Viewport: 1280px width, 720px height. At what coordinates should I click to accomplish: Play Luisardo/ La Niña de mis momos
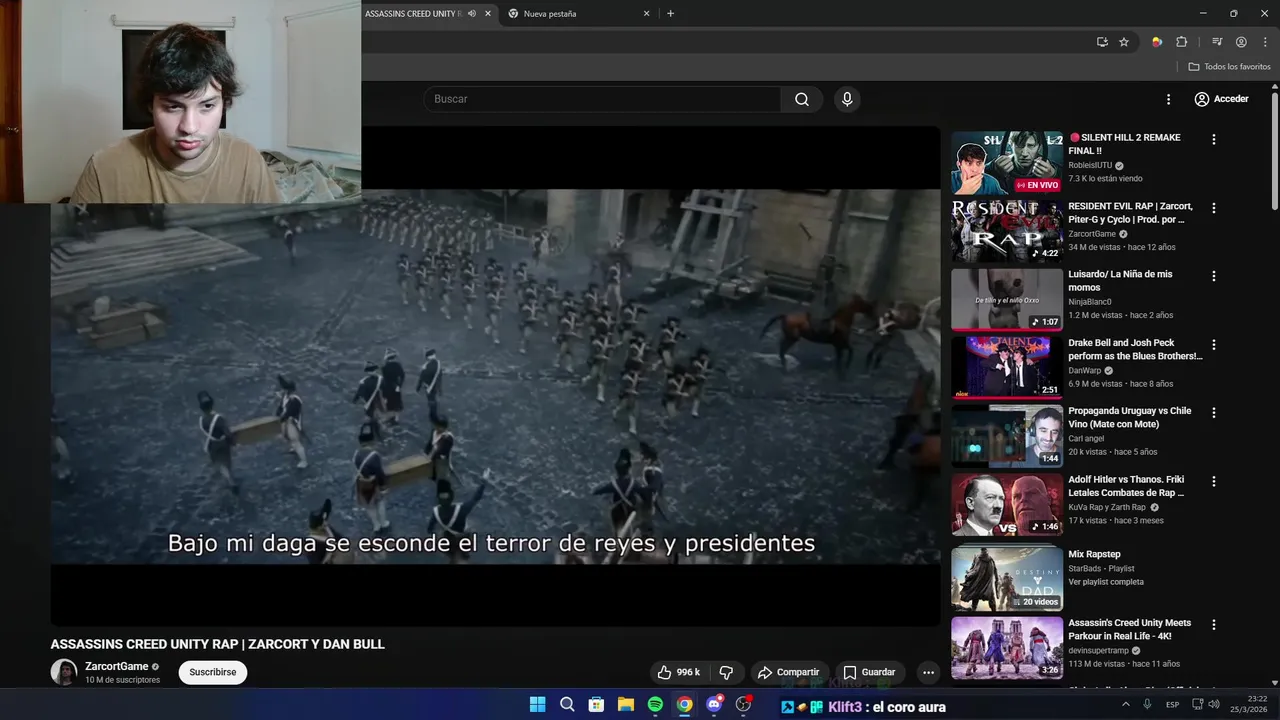point(1007,299)
